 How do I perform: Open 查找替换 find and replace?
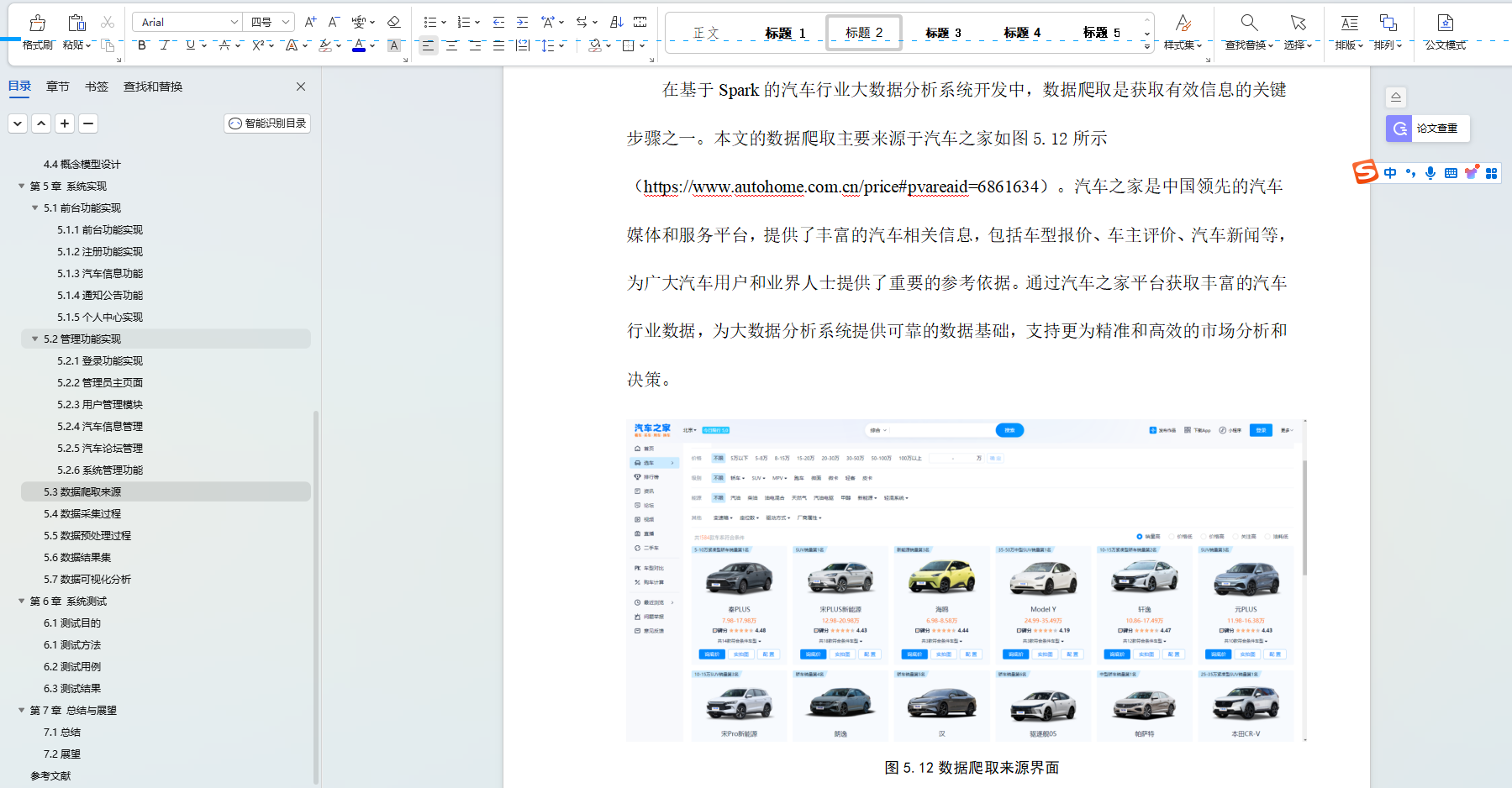tap(1249, 32)
